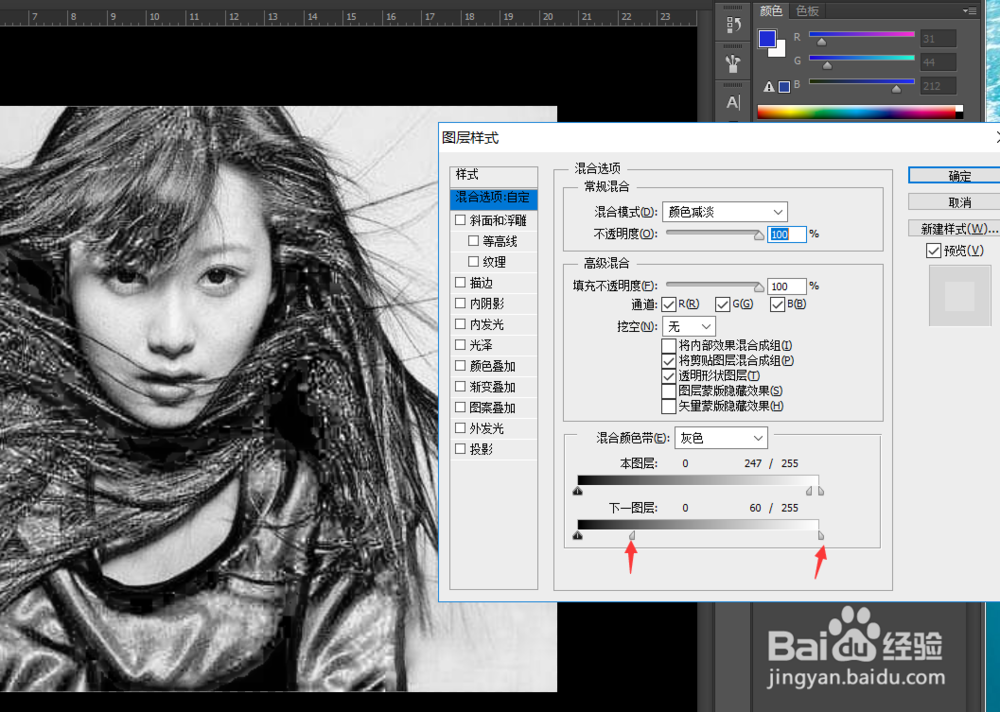Open the Character panel icon
This screenshot has height=712, width=1000.
(733, 102)
